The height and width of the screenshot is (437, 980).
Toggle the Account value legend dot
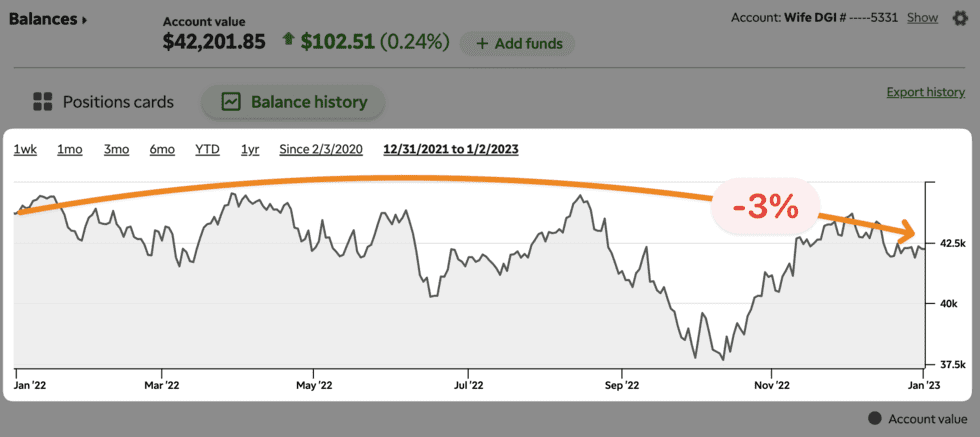(x=874, y=419)
